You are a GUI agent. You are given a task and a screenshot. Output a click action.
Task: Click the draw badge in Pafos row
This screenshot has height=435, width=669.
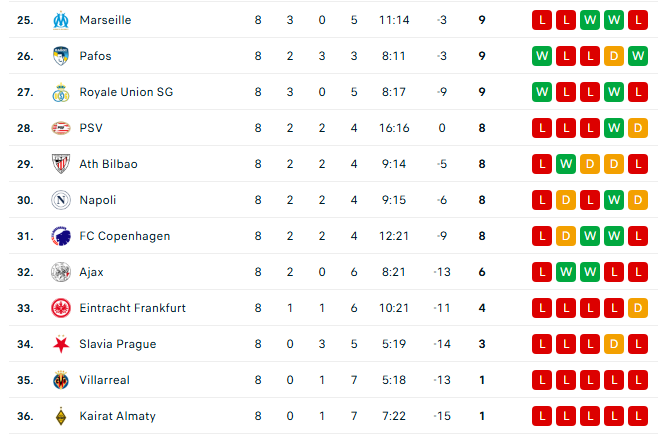point(614,56)
